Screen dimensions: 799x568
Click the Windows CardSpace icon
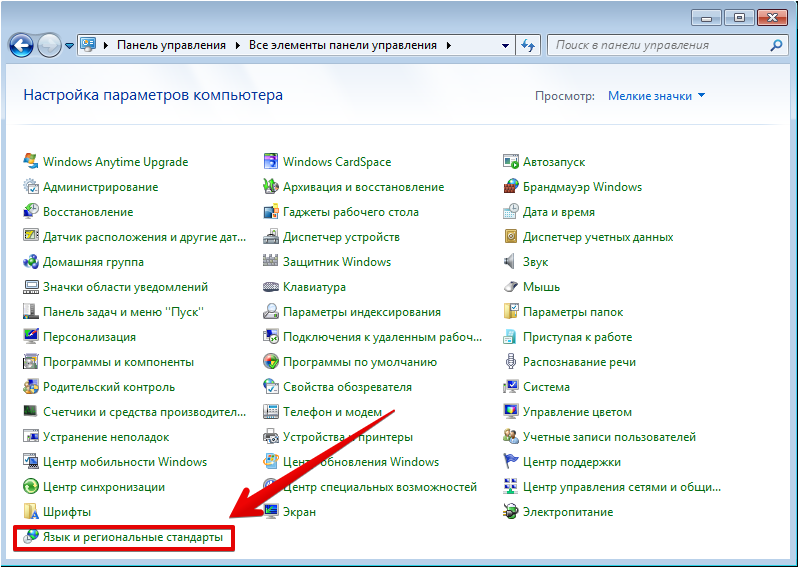click(271, 161)
